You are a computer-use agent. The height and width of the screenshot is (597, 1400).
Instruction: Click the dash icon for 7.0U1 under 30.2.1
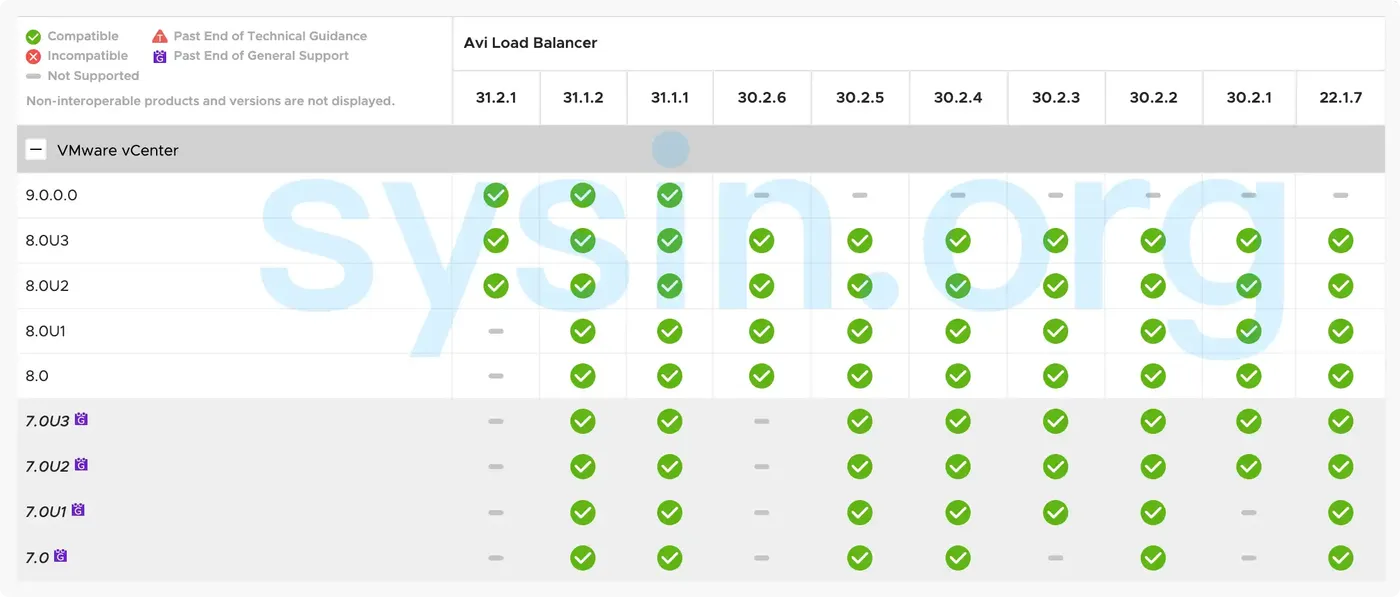1248,511
